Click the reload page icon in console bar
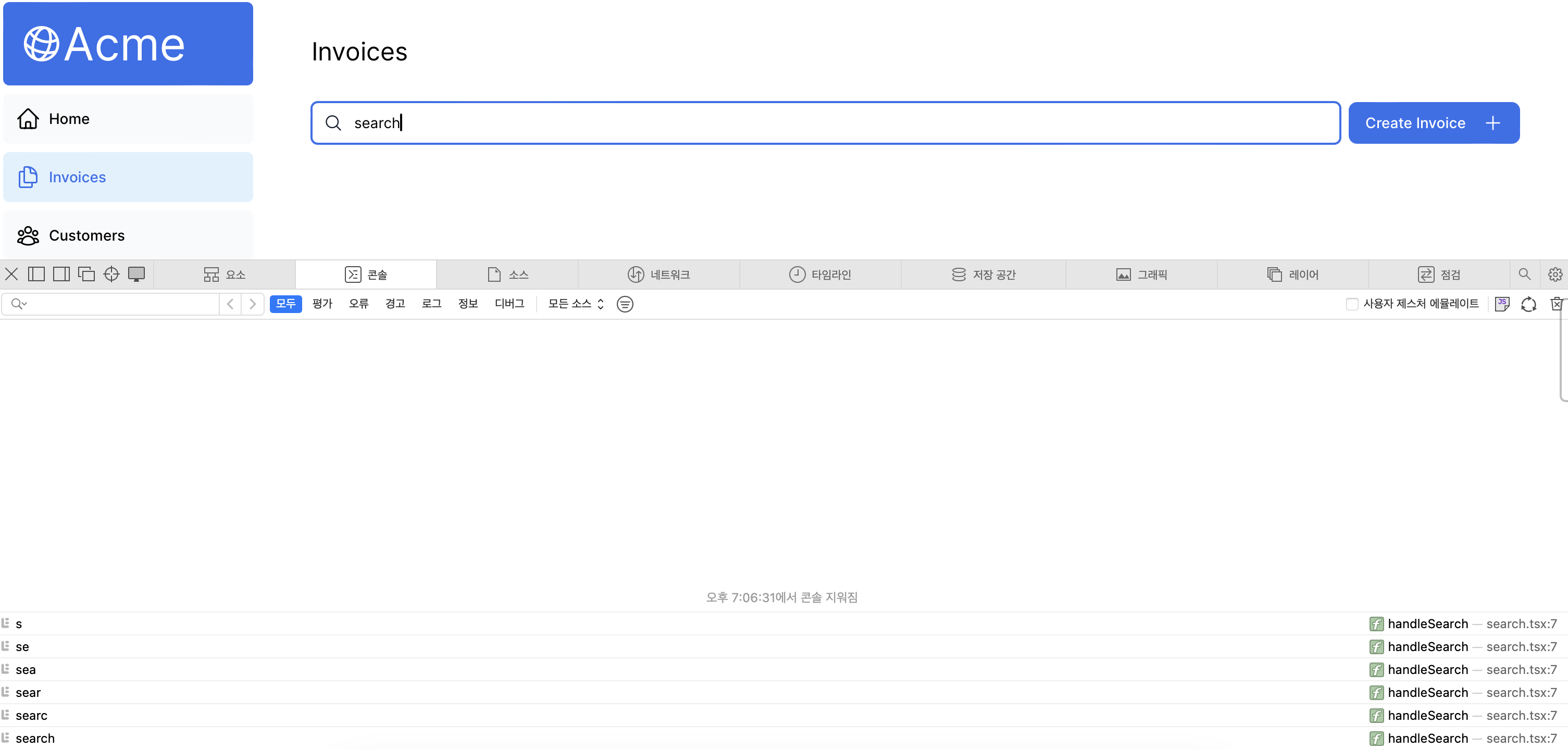This screenshot has width=1568, height=749. click(x=1528, y=304)
